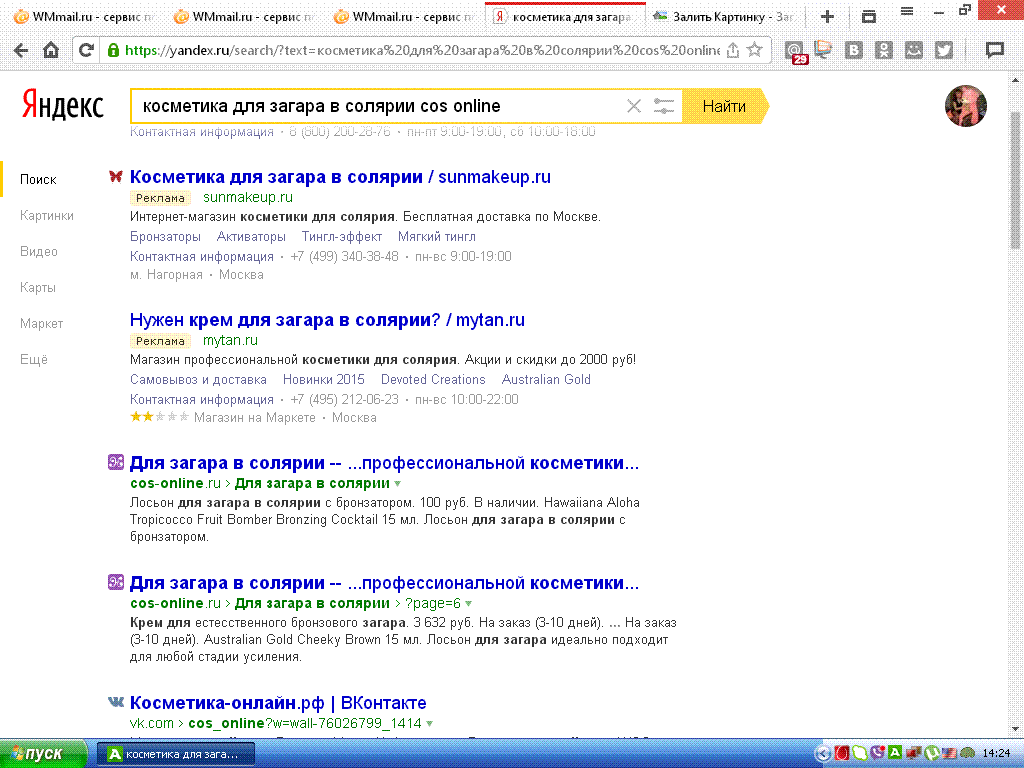Open Видео in the left sidebar
The height and width of the screenshot is (768, 1024).
(39, 251)
